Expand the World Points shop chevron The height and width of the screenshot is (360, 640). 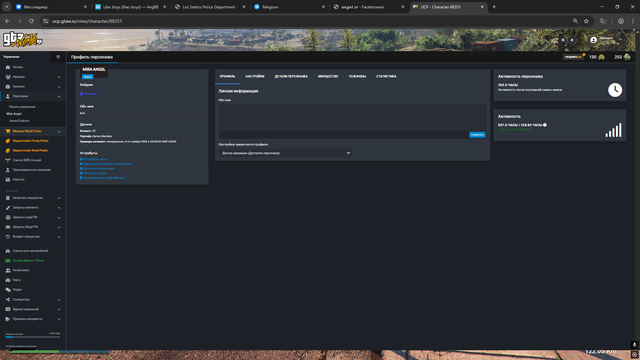[59, 132]
